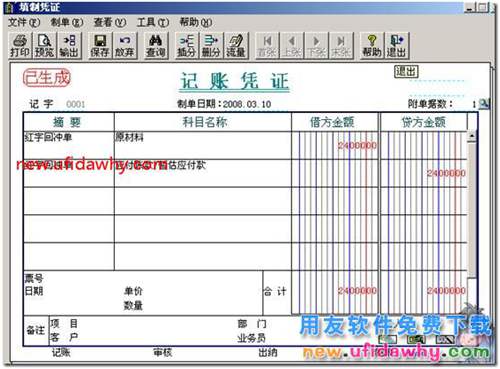
Task: Select the 红字回冲单 summary cell in the first row
Action: (x=69, y=145)
